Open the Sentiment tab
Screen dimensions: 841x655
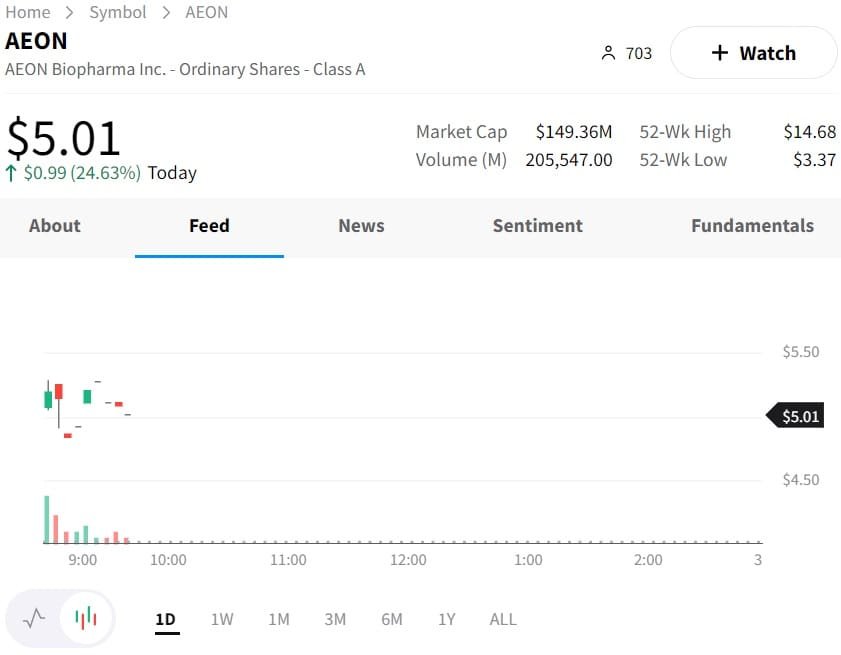click(x=537, y=226)
